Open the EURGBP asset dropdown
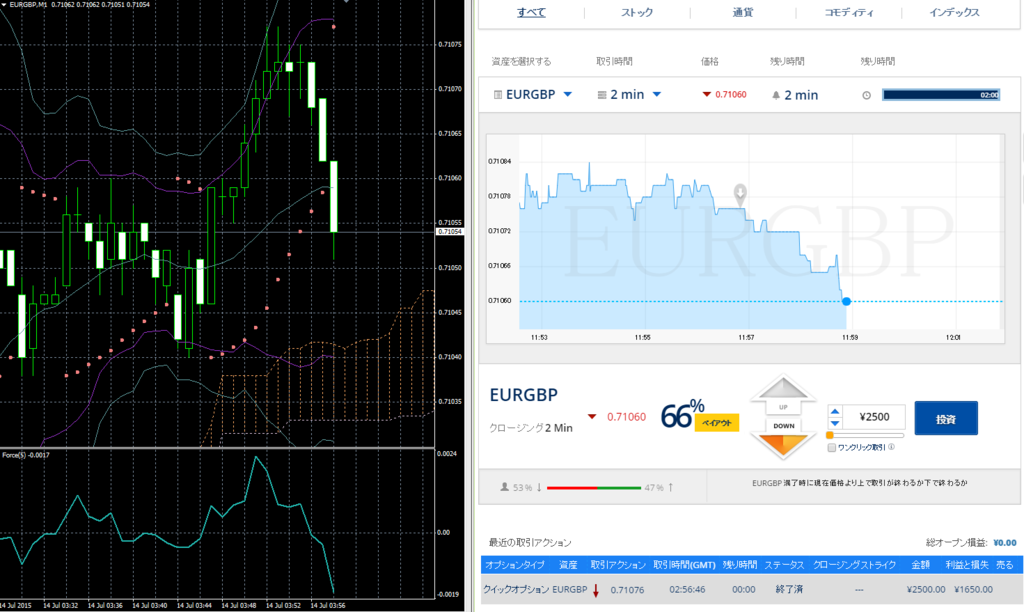Screen dimensions: 1024x612 coord(568,95)
